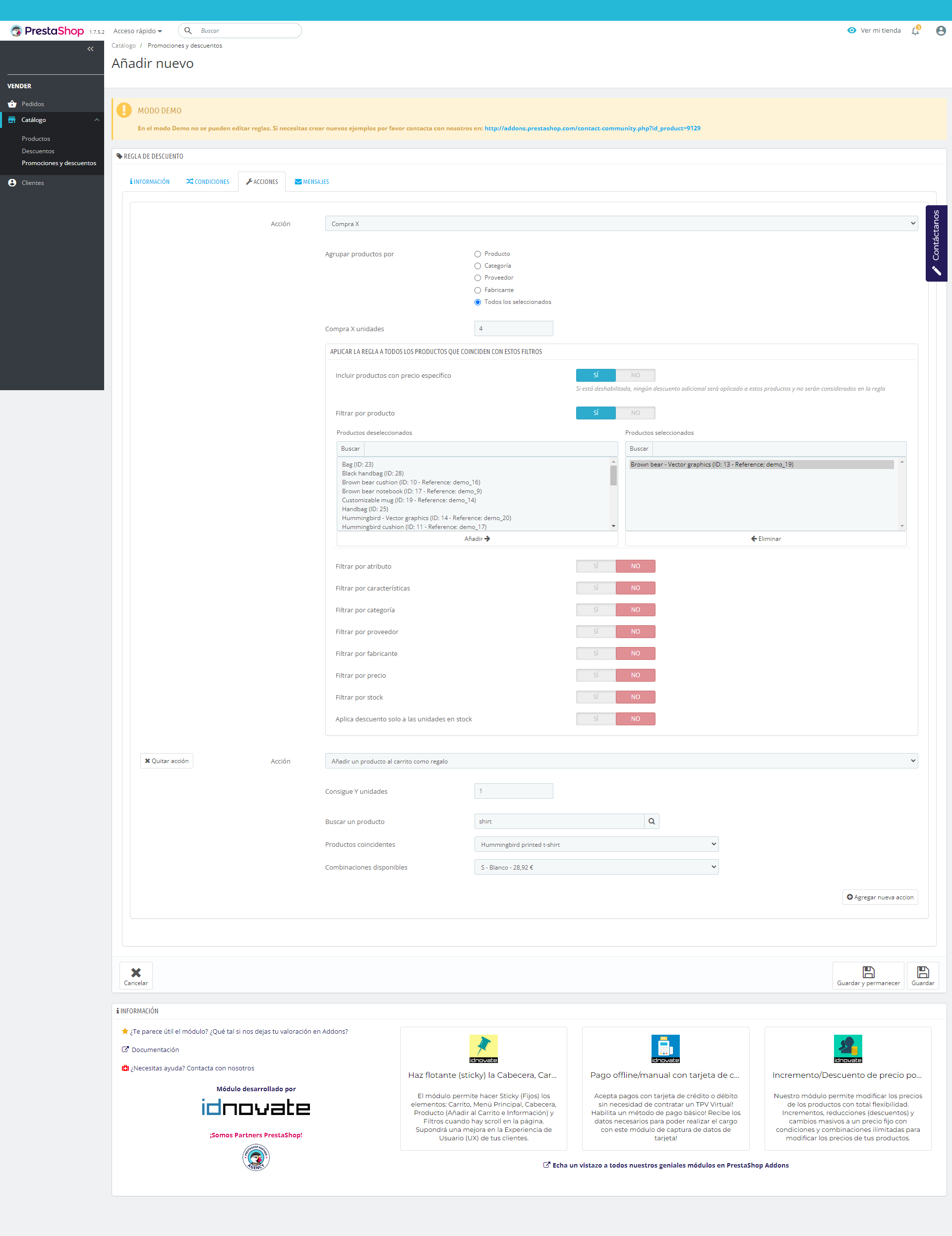Click the Ver mi tienda eye icon
This screenshot has width=952, height=1236.
point(851,31)
